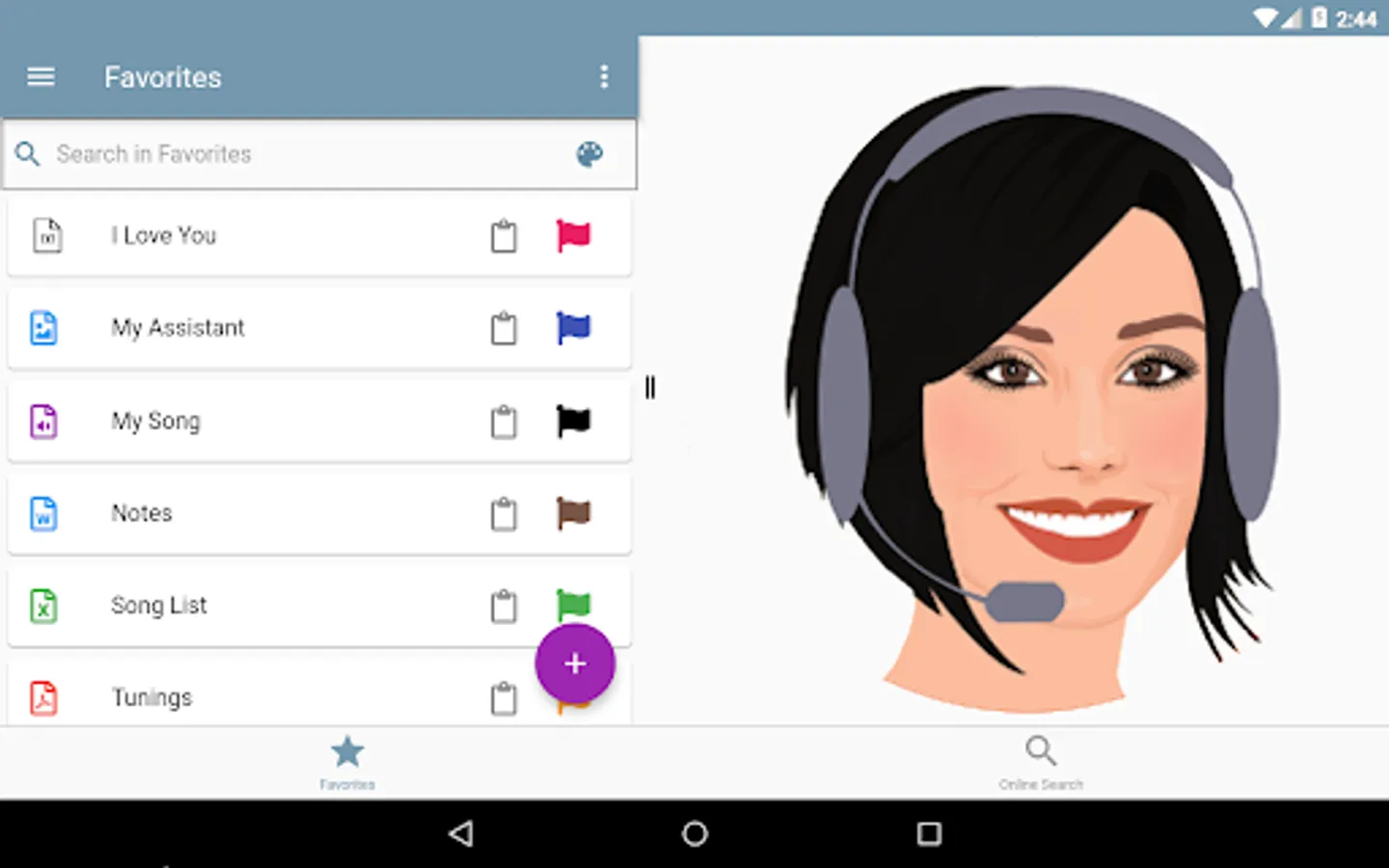The width and height of the screenshot is (1389, 868).
Task: Open the overflow menu in Favorites toolbar
Action: pyautogui.click(x=605, y=76)
